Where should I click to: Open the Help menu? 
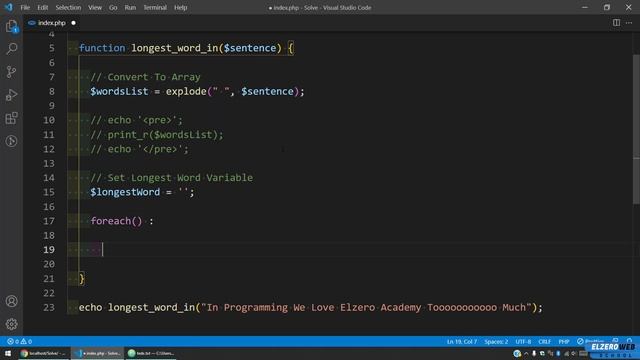tap(180, 7)
